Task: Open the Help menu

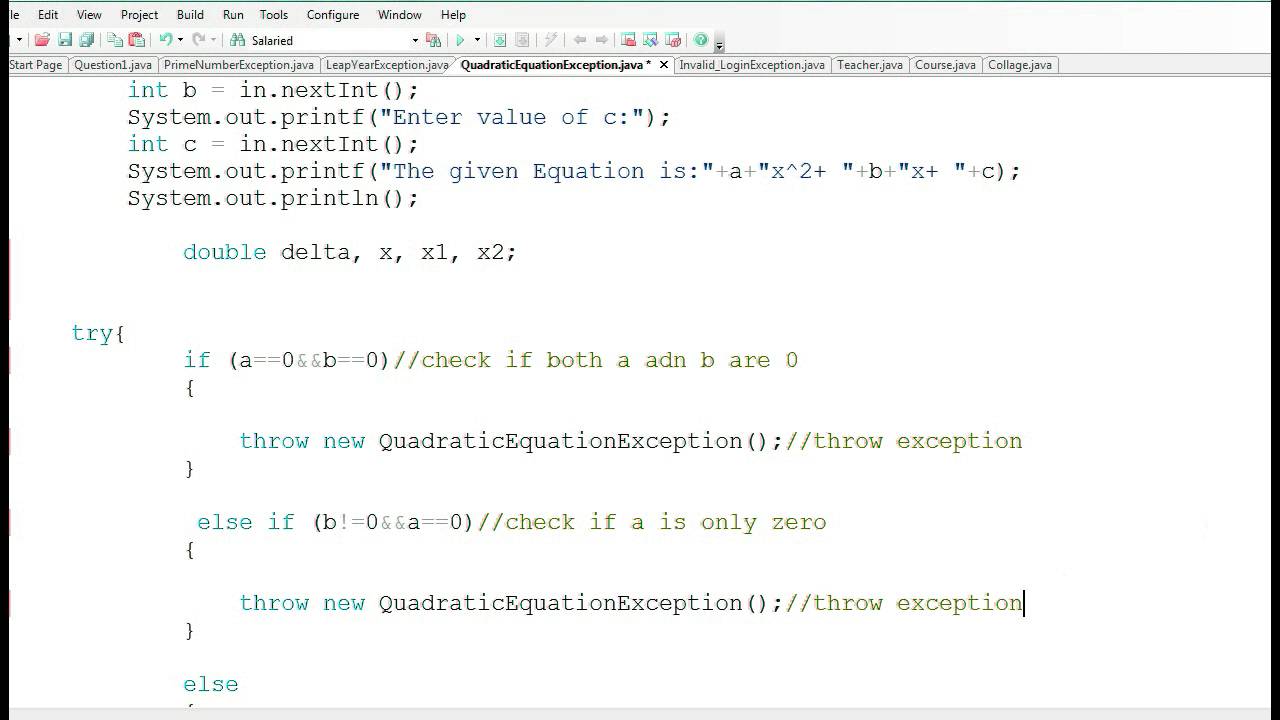Action: tap(453, 14)
